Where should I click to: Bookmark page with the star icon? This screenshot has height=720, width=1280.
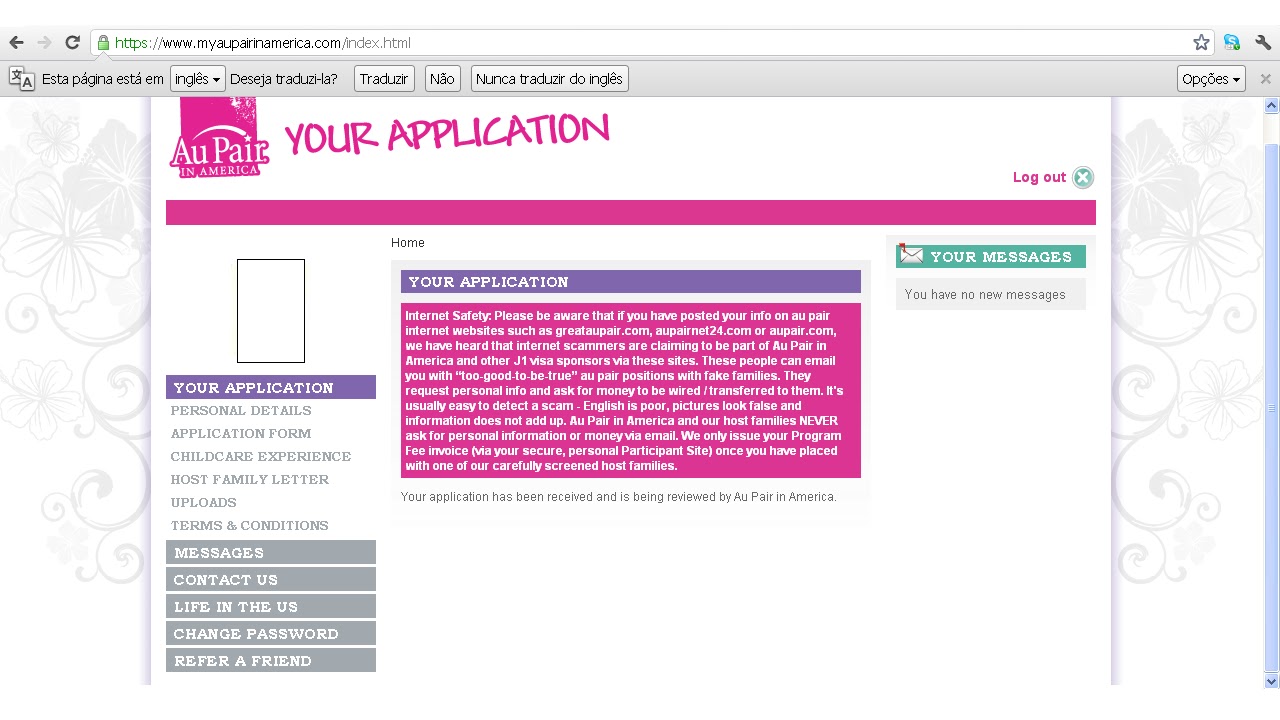[1201, 42]
